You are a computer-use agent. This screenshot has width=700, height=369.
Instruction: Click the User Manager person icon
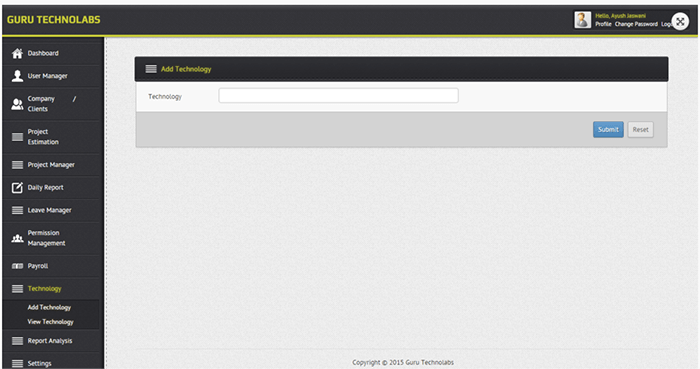point(17,76)
